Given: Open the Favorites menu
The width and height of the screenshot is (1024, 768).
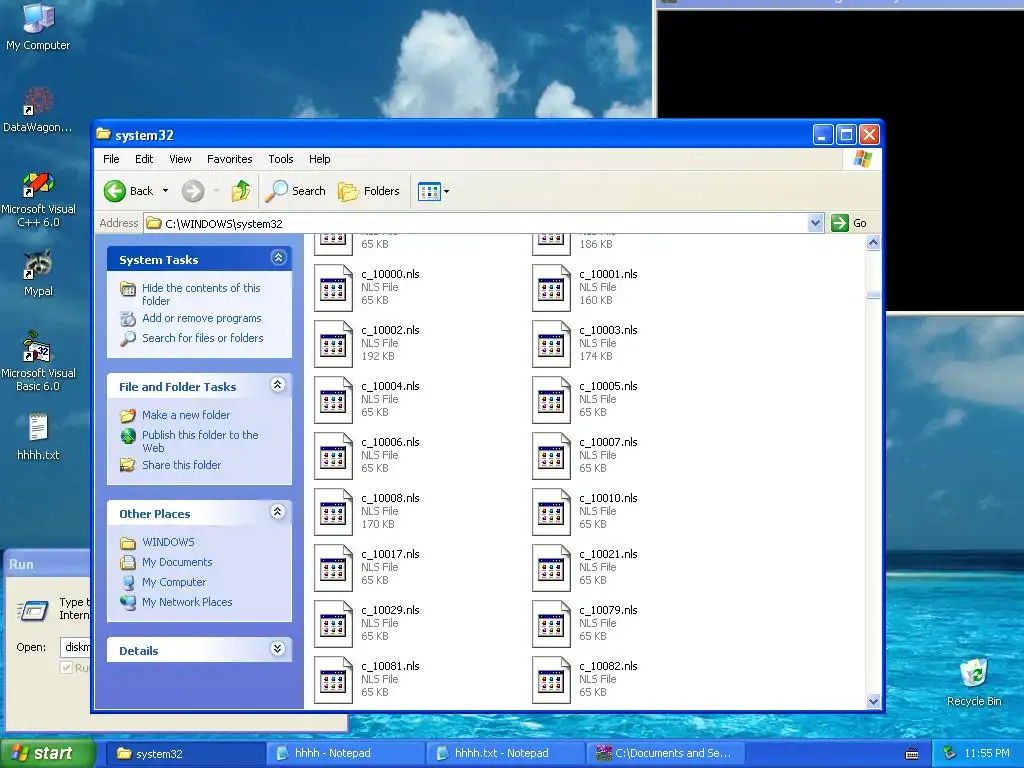Looking at the screenshot, I should (x=229, y=159).
